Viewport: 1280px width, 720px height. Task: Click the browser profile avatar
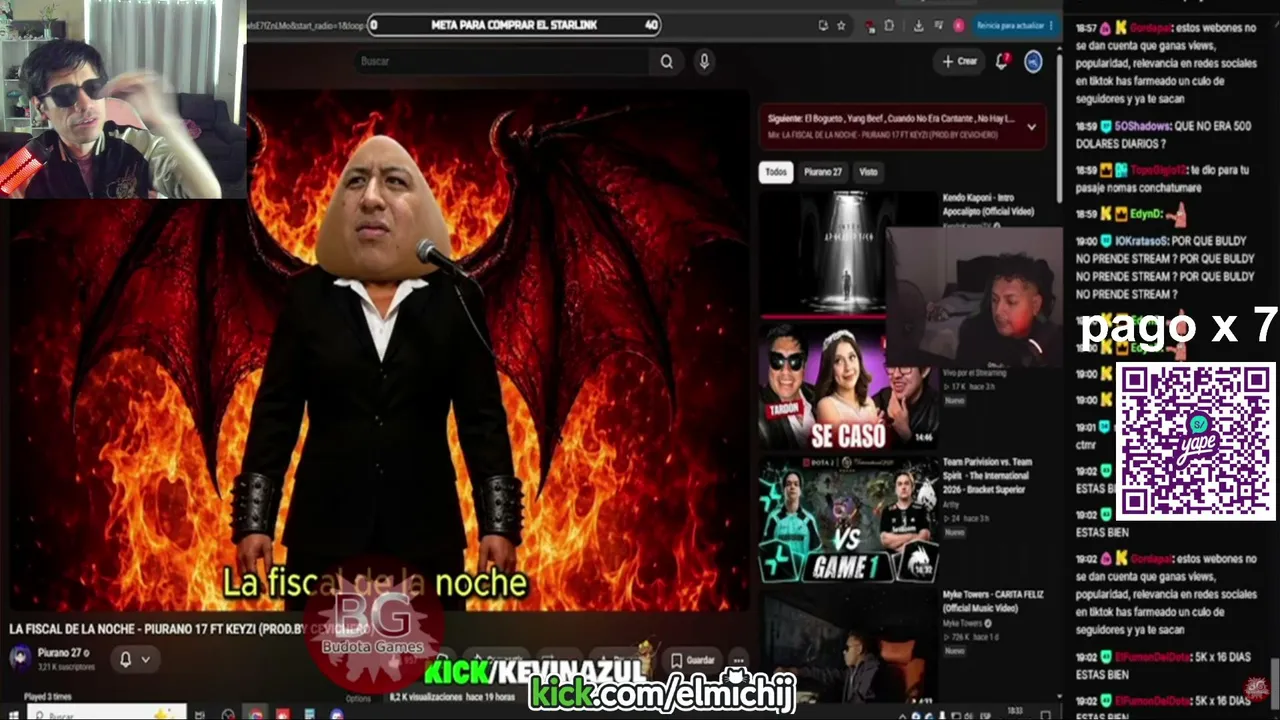958,25
